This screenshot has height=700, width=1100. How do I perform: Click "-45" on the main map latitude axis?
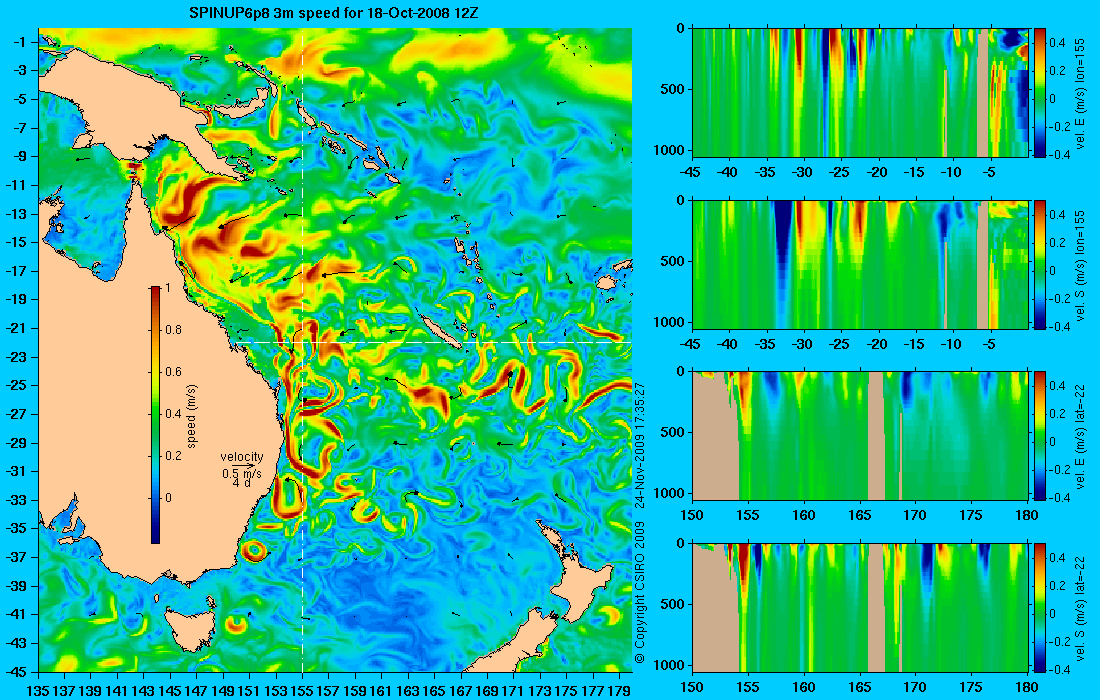15,671
